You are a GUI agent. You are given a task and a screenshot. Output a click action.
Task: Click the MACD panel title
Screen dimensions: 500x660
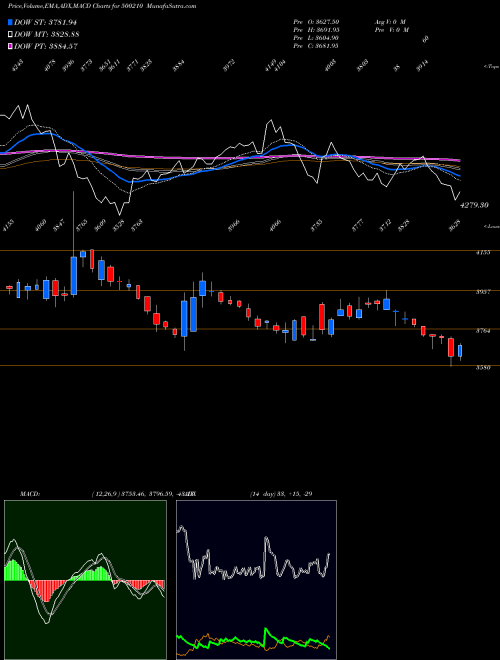pos(29,494)
